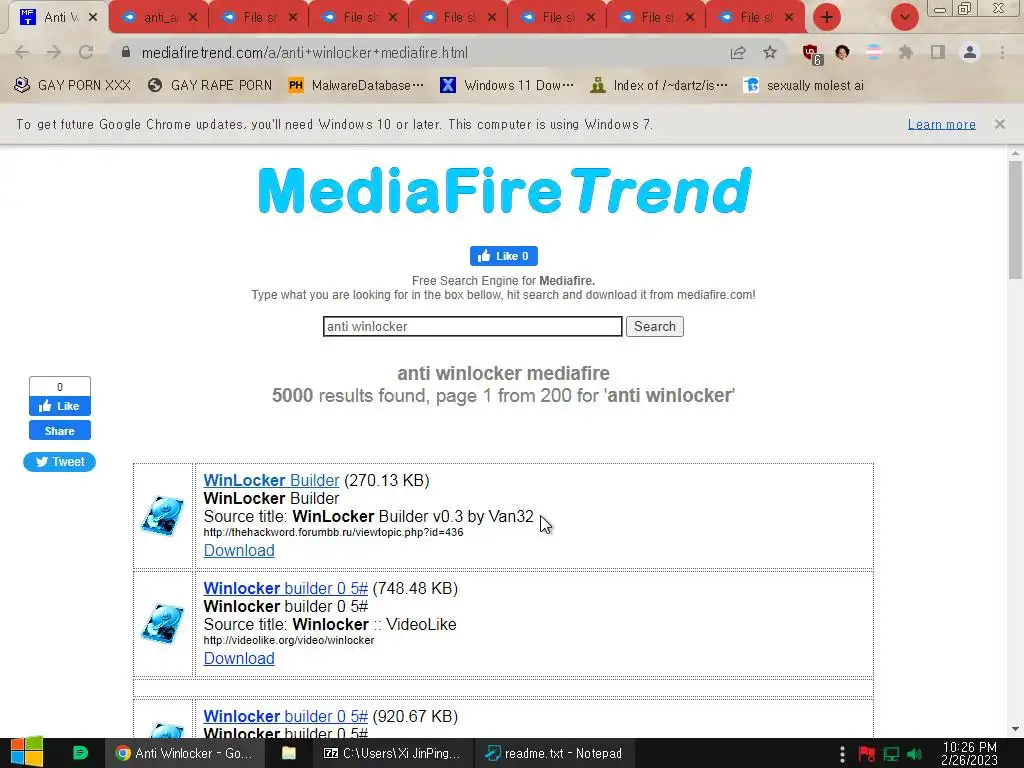This screenshot has width=1024, height=768.
Task: Click Download under WinLocker Builder v0.3
Action: [x=239, y=551]
